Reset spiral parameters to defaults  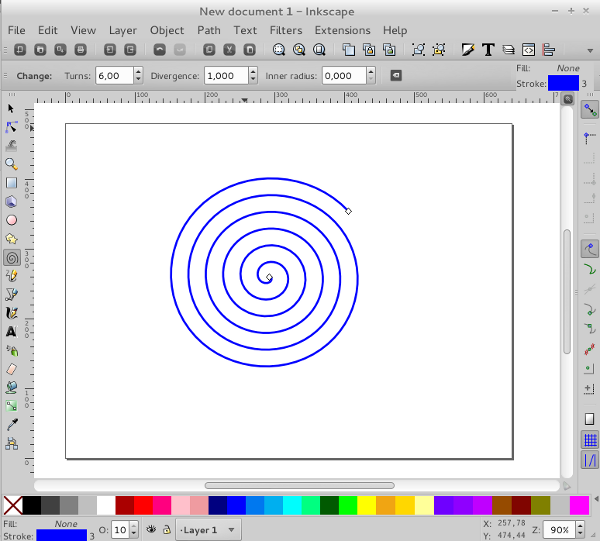pyautogui.click(x=396, y=75)
